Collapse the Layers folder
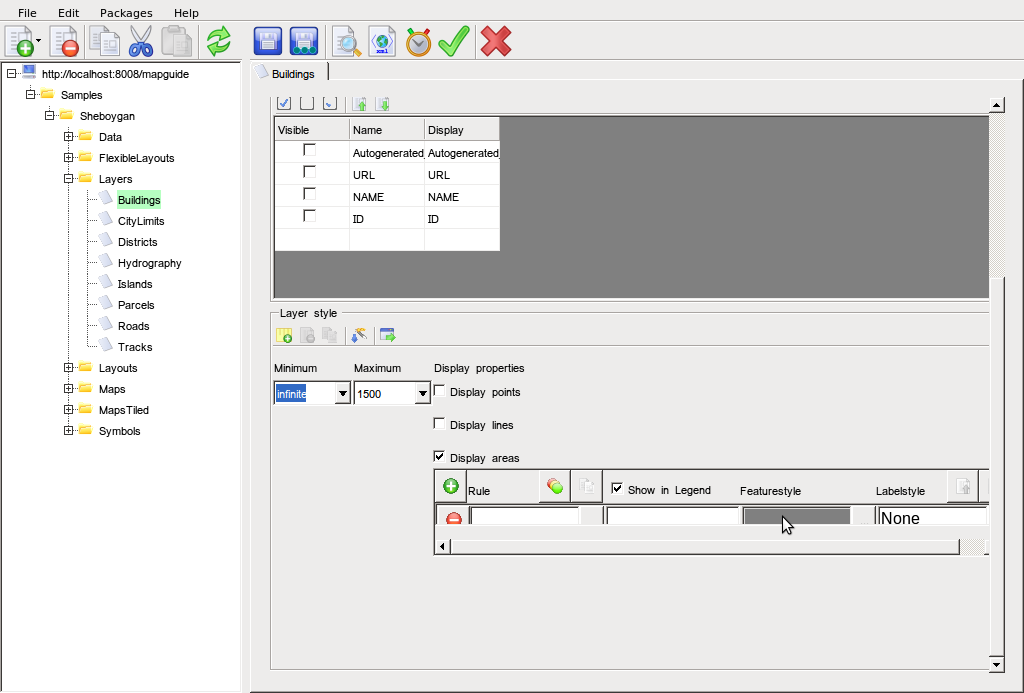Screen dimensions: 1024x693 click(69, 179)
